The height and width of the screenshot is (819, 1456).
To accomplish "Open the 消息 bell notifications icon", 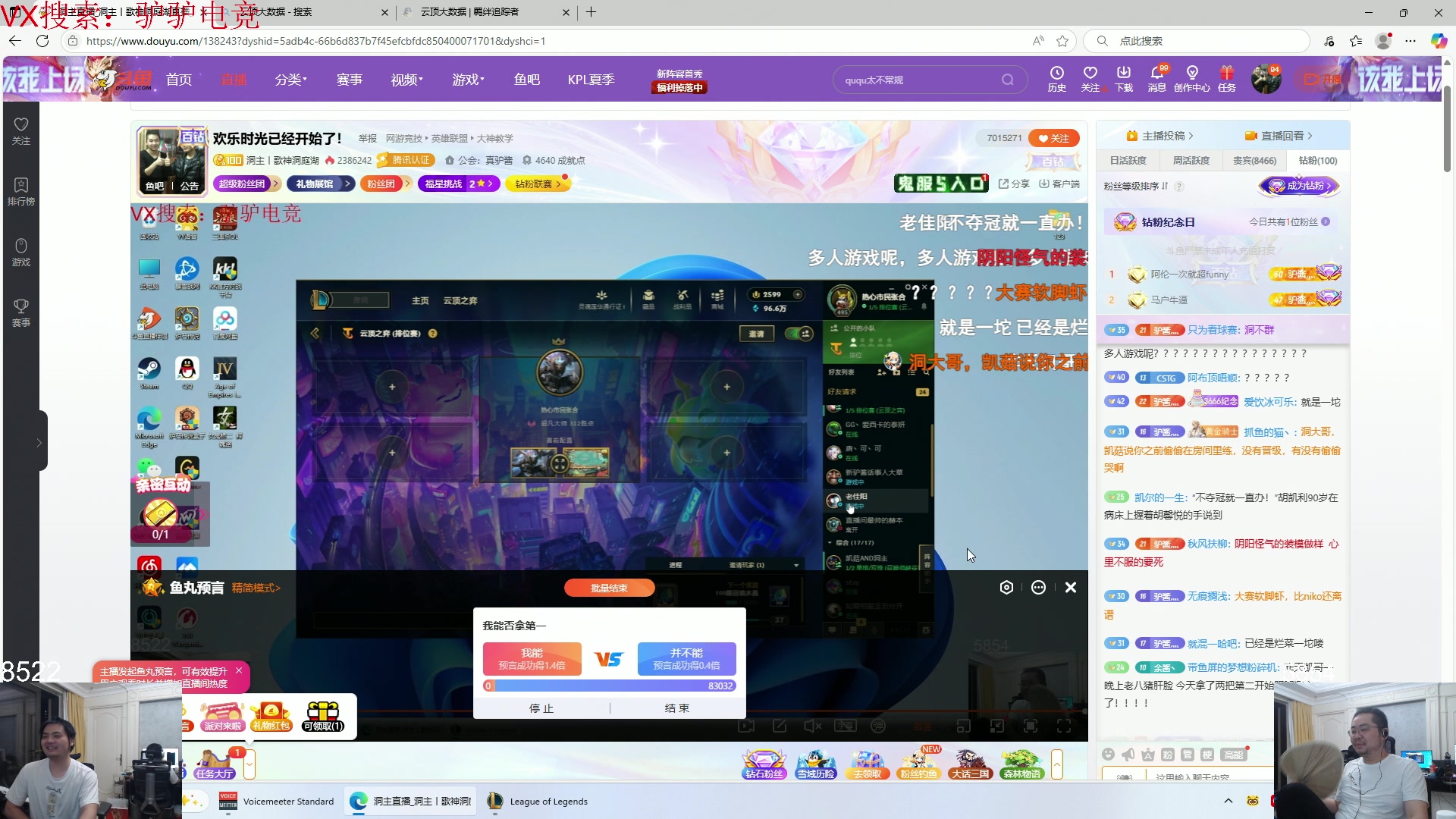I will (1156, 79).
